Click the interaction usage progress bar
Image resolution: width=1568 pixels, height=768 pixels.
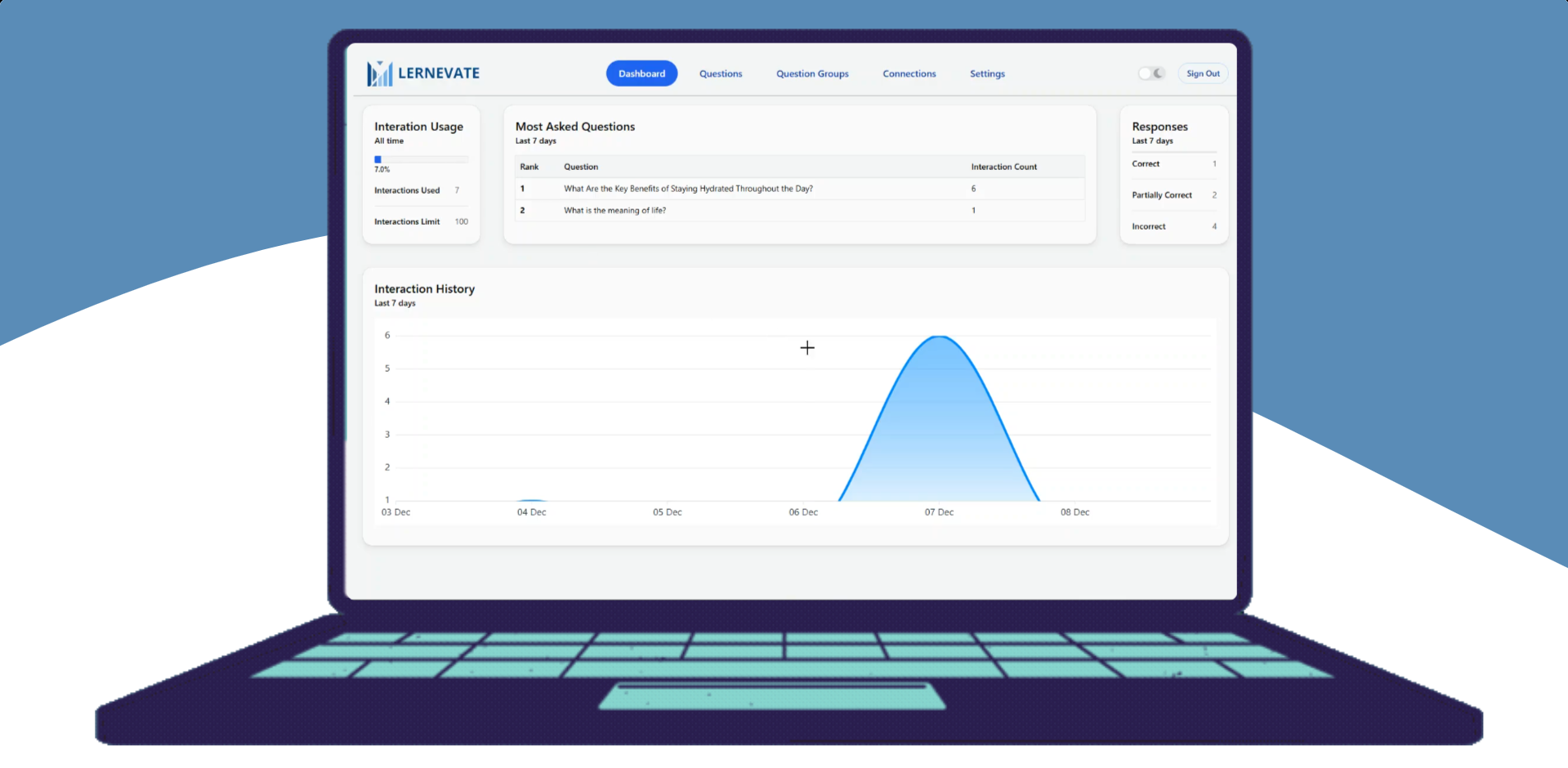click(422, 159)
